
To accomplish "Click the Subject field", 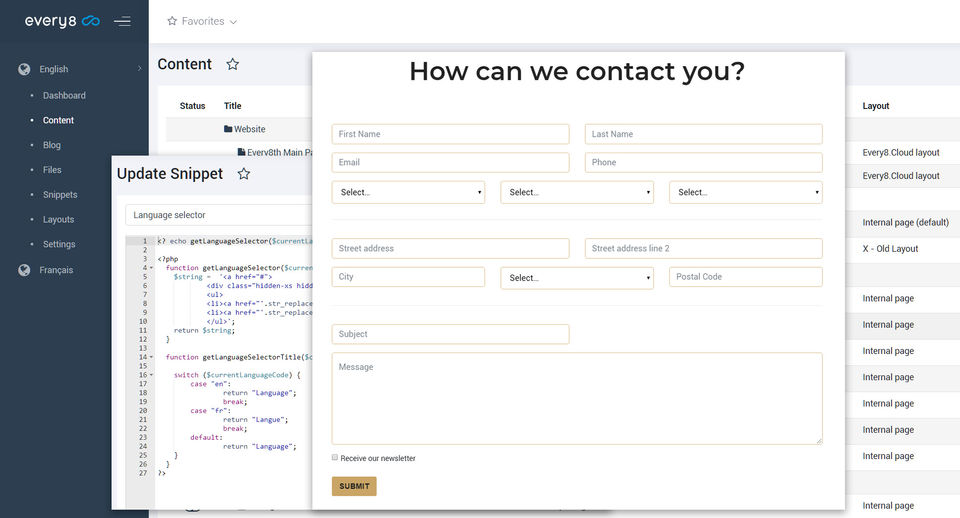I will [x=451, y=334].
